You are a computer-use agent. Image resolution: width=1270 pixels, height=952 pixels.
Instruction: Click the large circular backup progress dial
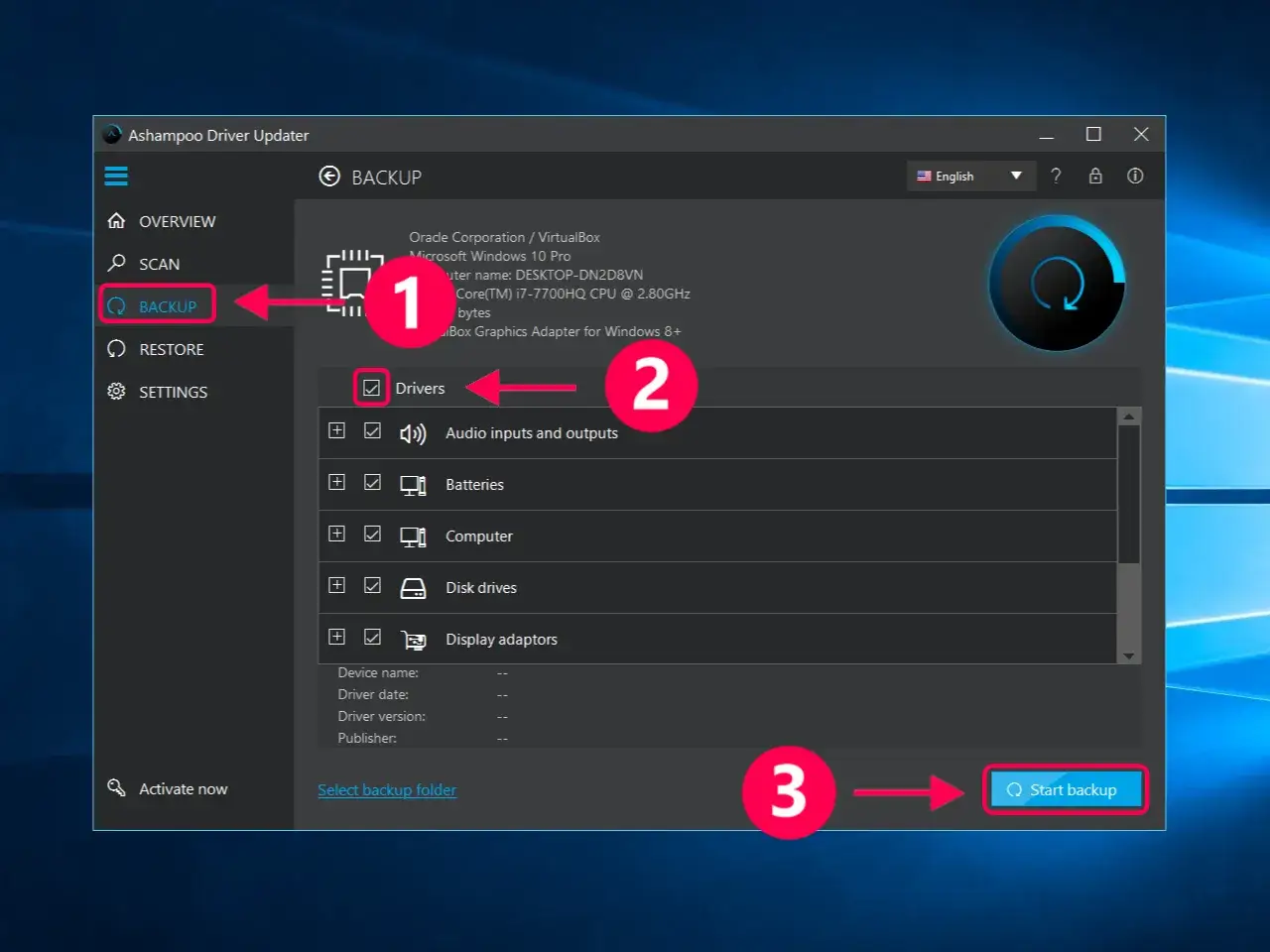[x=1057, y=284]
